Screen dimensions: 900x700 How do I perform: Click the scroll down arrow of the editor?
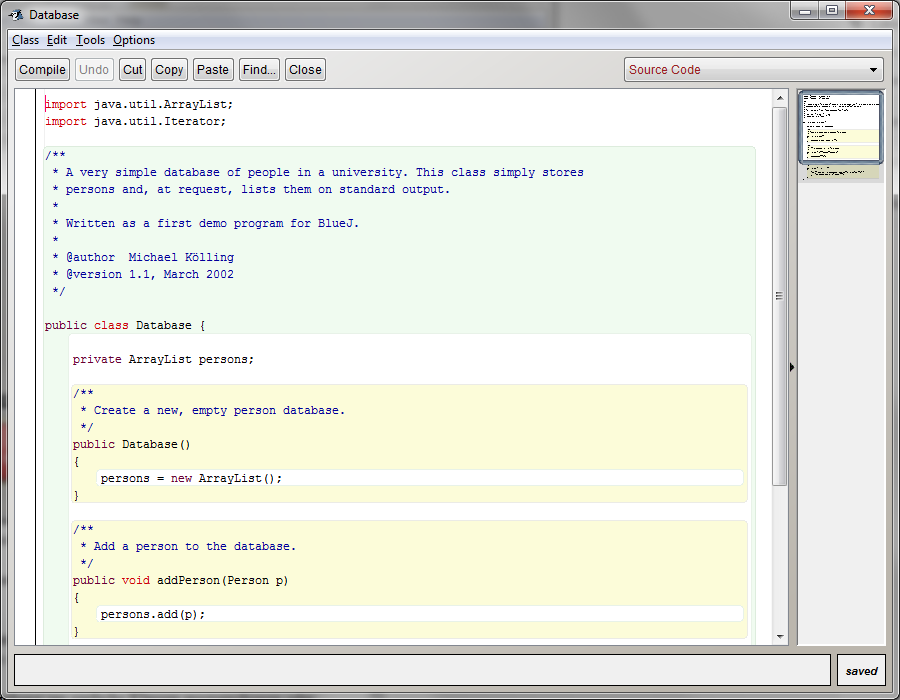pyautogui.click(x=780, y=636)
